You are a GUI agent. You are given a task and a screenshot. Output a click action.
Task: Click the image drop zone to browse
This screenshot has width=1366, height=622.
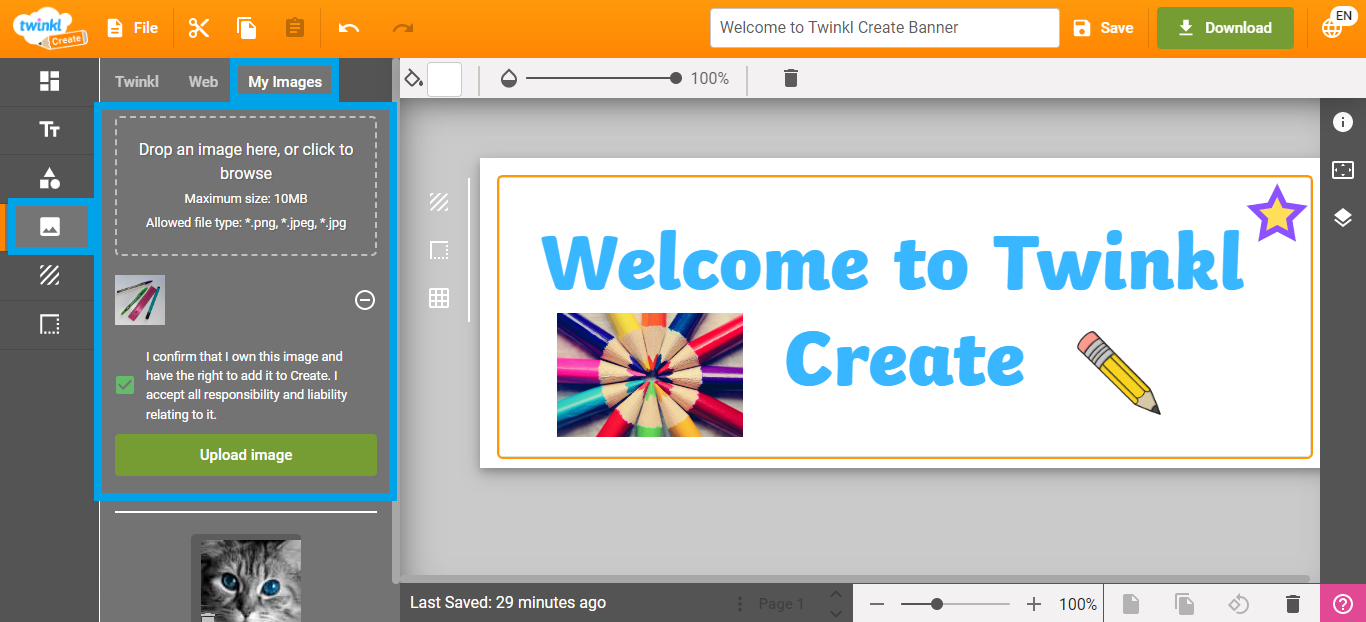[246, 186]
